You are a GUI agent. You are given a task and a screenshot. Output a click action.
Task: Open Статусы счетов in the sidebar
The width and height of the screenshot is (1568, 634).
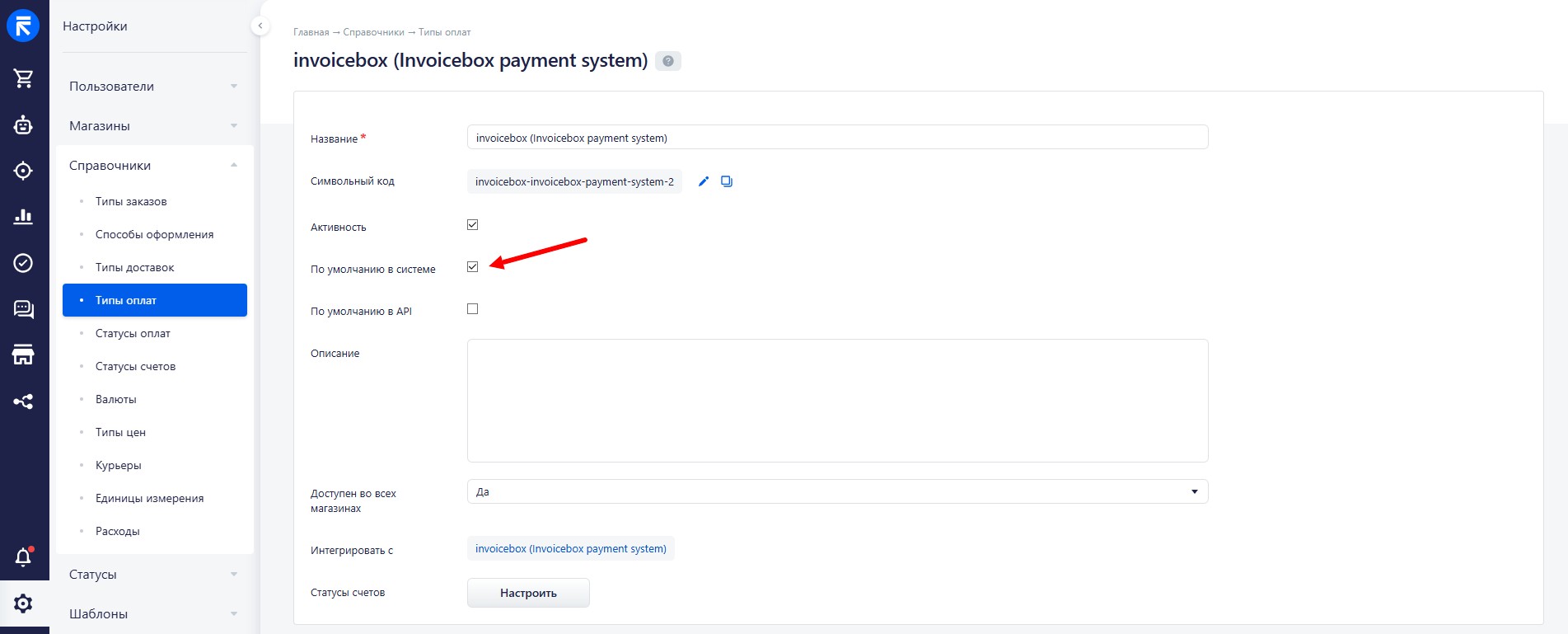point(135,366)
